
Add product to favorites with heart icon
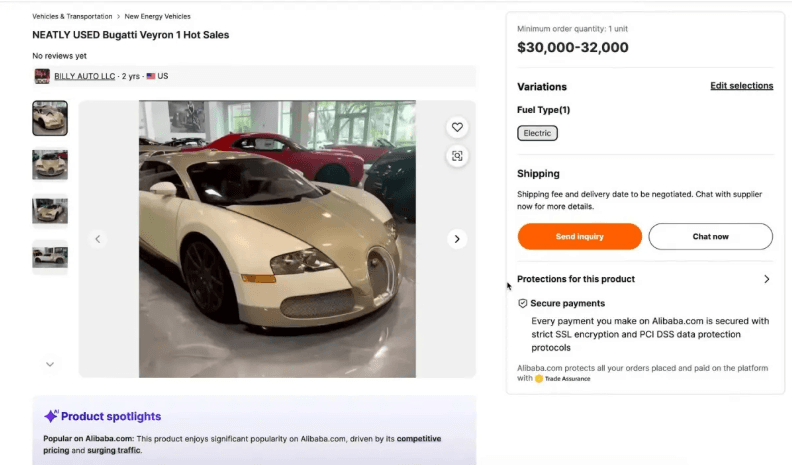click(457, 127)
